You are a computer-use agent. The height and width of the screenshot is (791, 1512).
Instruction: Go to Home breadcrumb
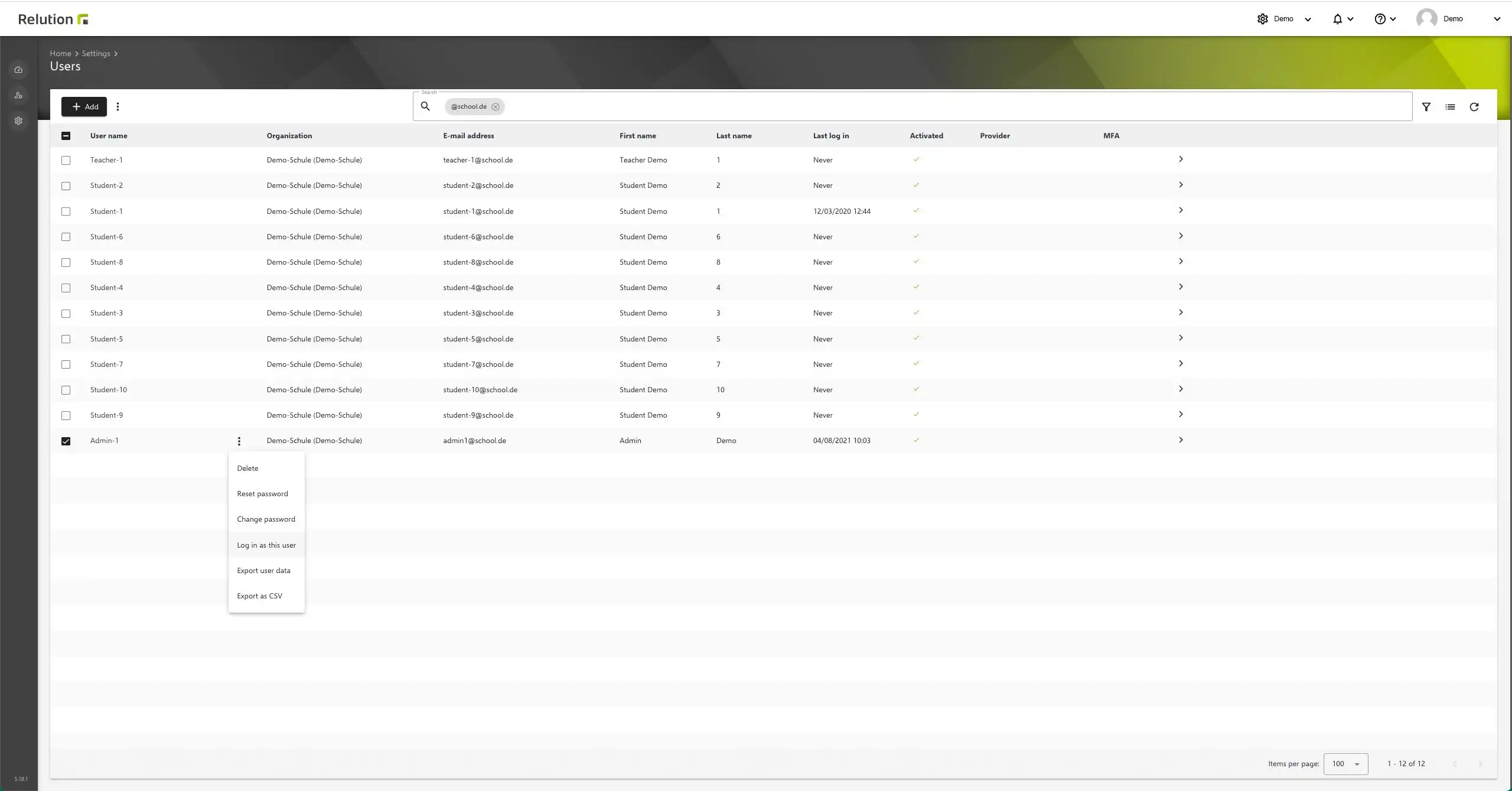click(60, 54)
